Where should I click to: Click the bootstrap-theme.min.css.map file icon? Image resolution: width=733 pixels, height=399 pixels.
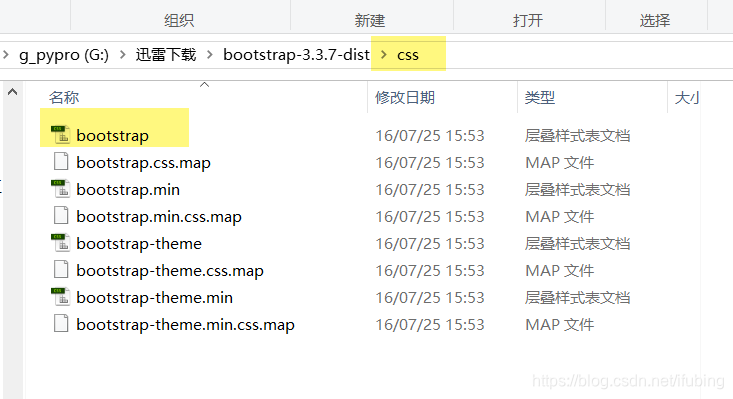[x=61, y=323]
